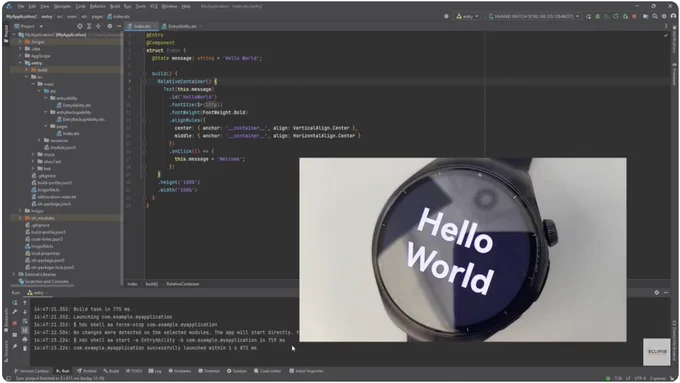Collapse the entryability folder

[x=46, y=98]
